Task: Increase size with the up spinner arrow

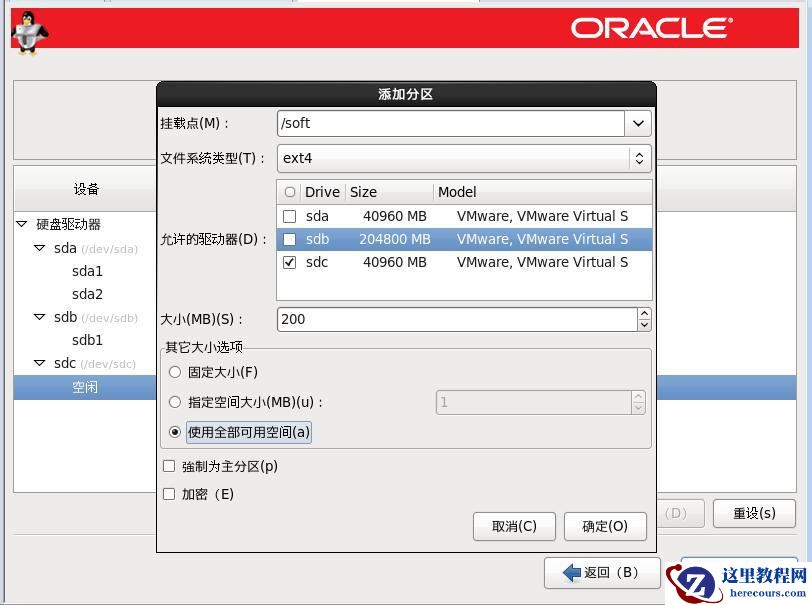Action: pyautogui.click(x=644, y=313)
